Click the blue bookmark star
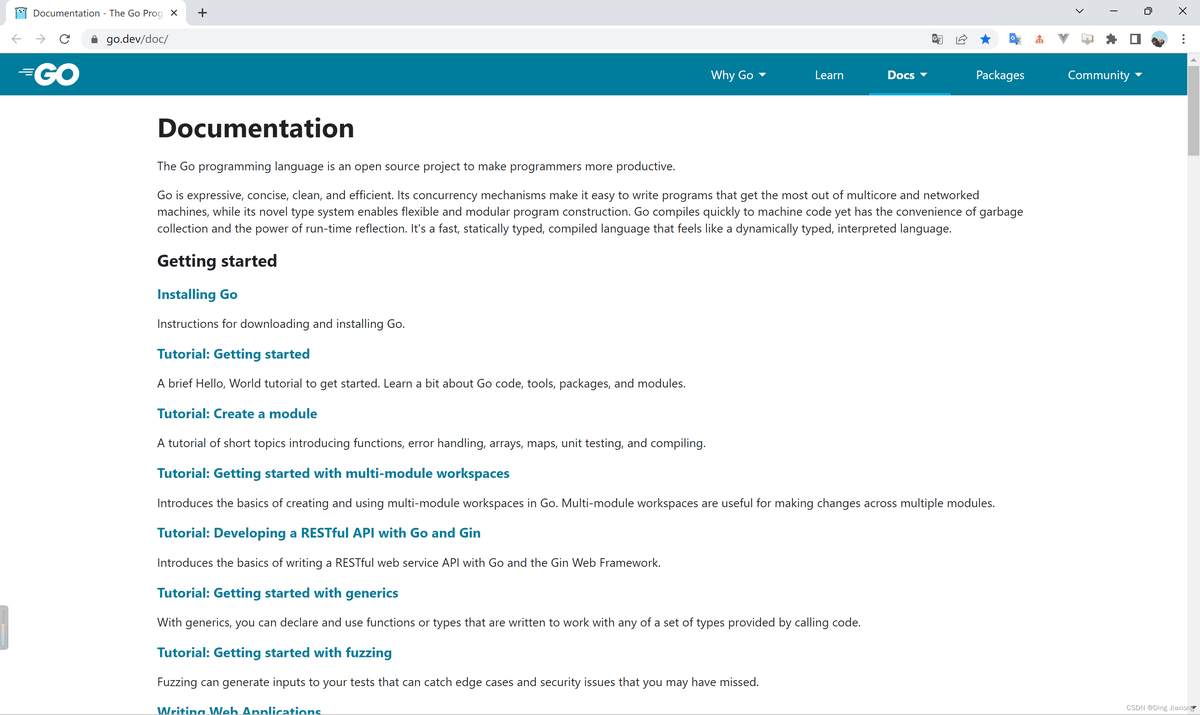The width and height of the screenshot is (1200, 715). point(985,39)
